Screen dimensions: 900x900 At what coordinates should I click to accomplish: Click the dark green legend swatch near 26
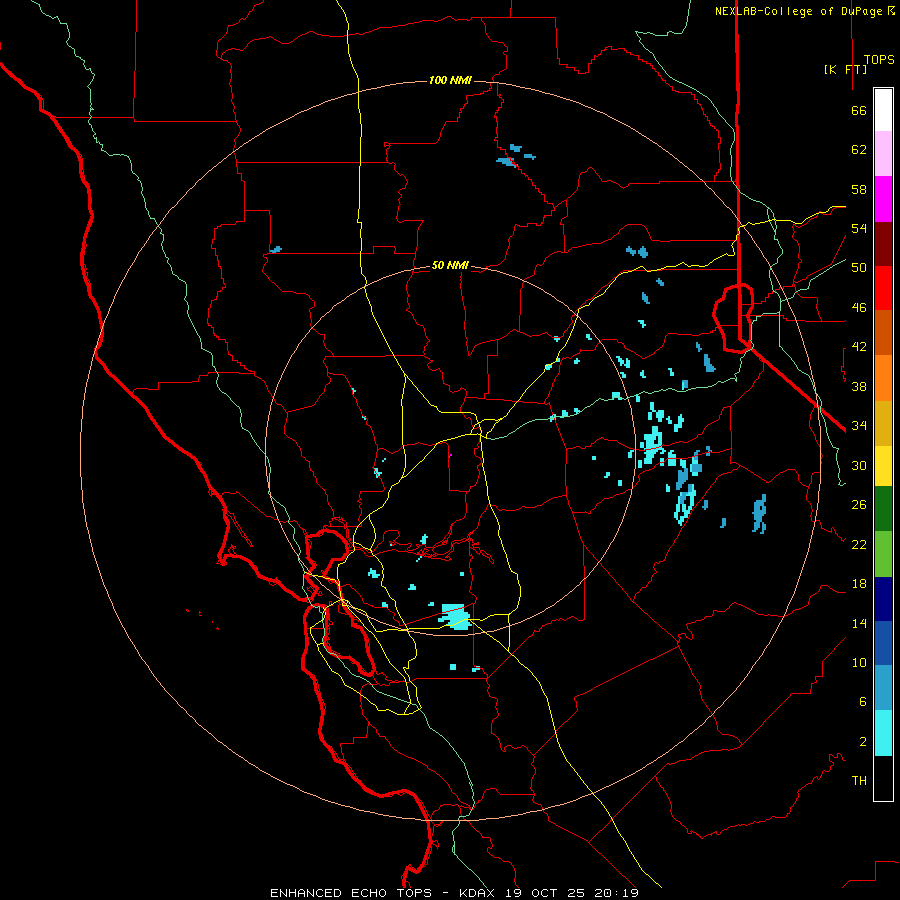point(883,509)
